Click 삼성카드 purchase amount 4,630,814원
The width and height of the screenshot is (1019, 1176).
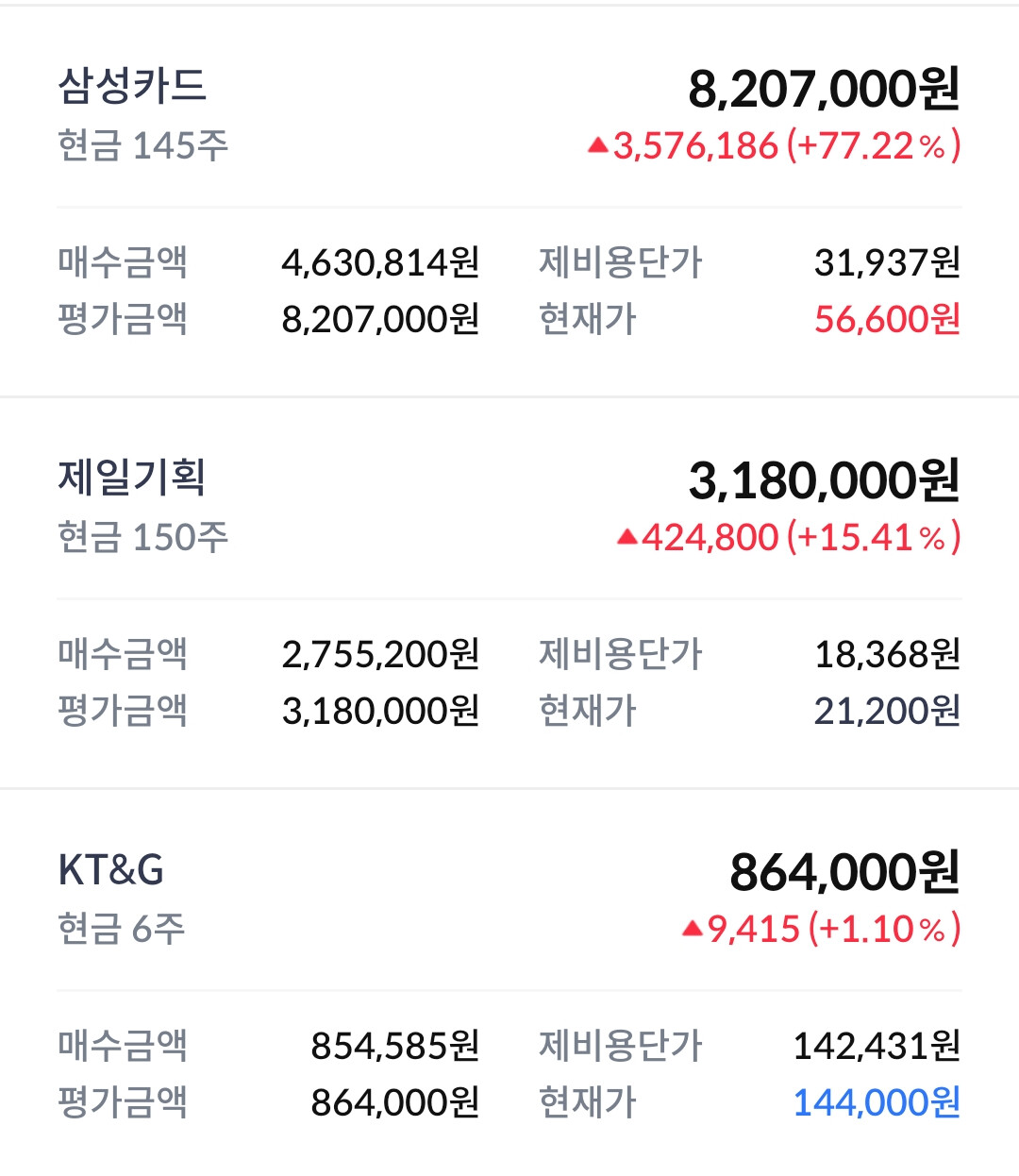381,262
